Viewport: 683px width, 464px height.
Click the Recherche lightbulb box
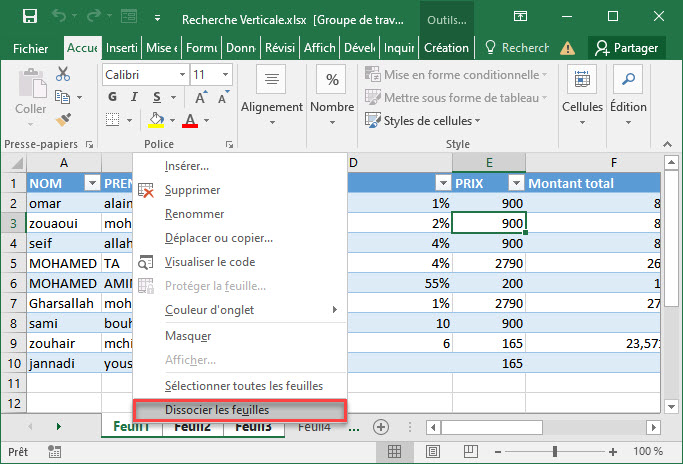(517, 47)
